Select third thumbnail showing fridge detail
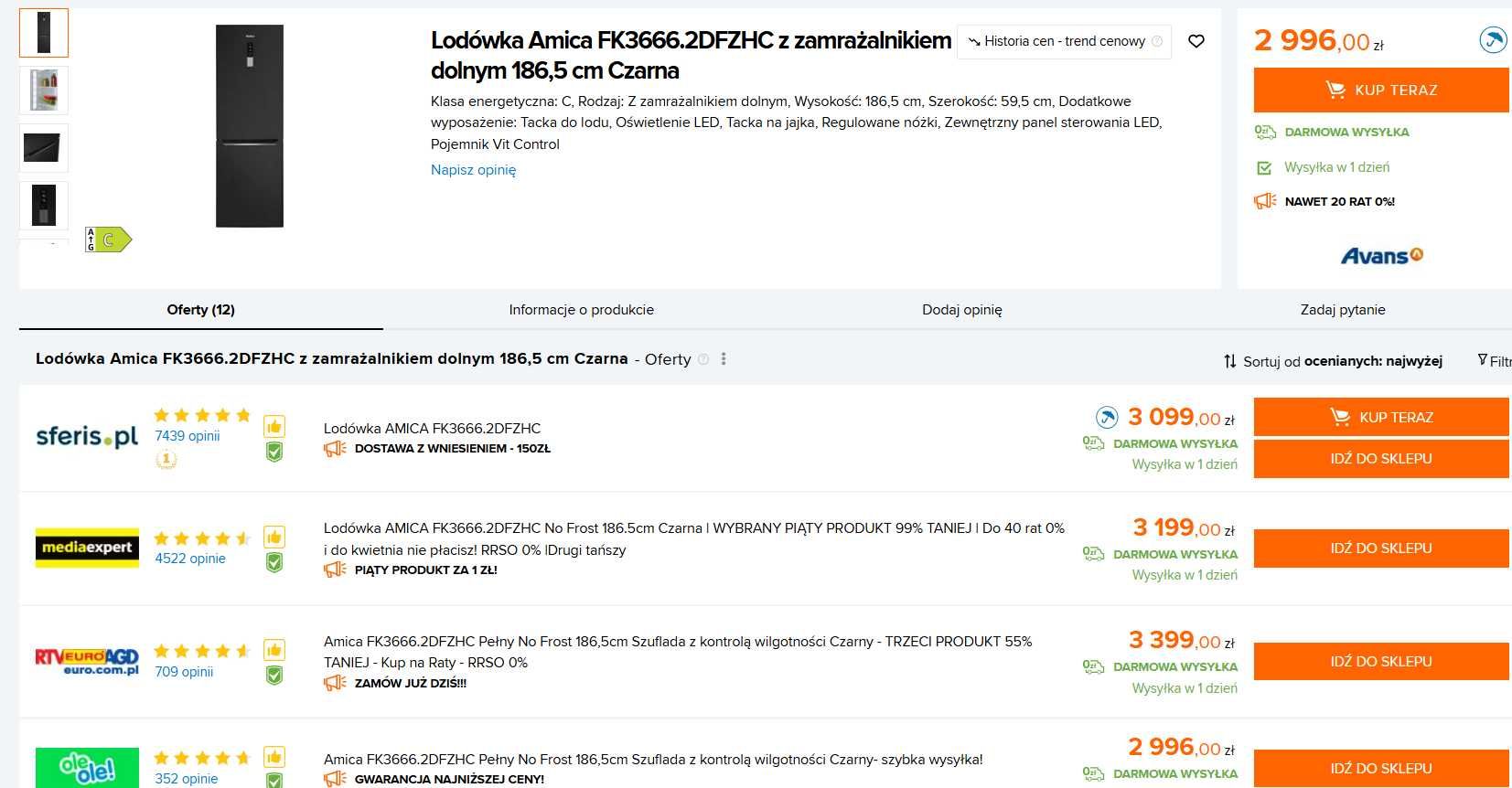The width and height of the screenshot is (1512, 788). click(44, 148)
